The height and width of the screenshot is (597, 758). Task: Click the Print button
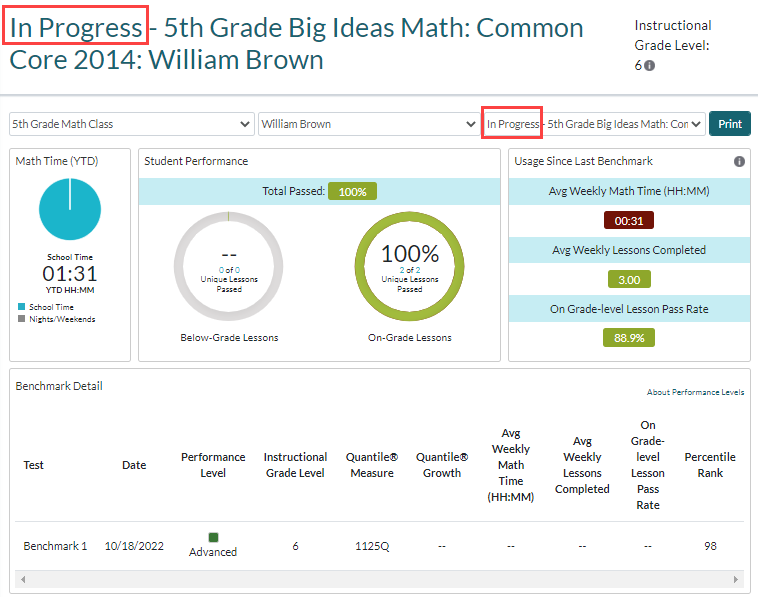tap(729, 124)
